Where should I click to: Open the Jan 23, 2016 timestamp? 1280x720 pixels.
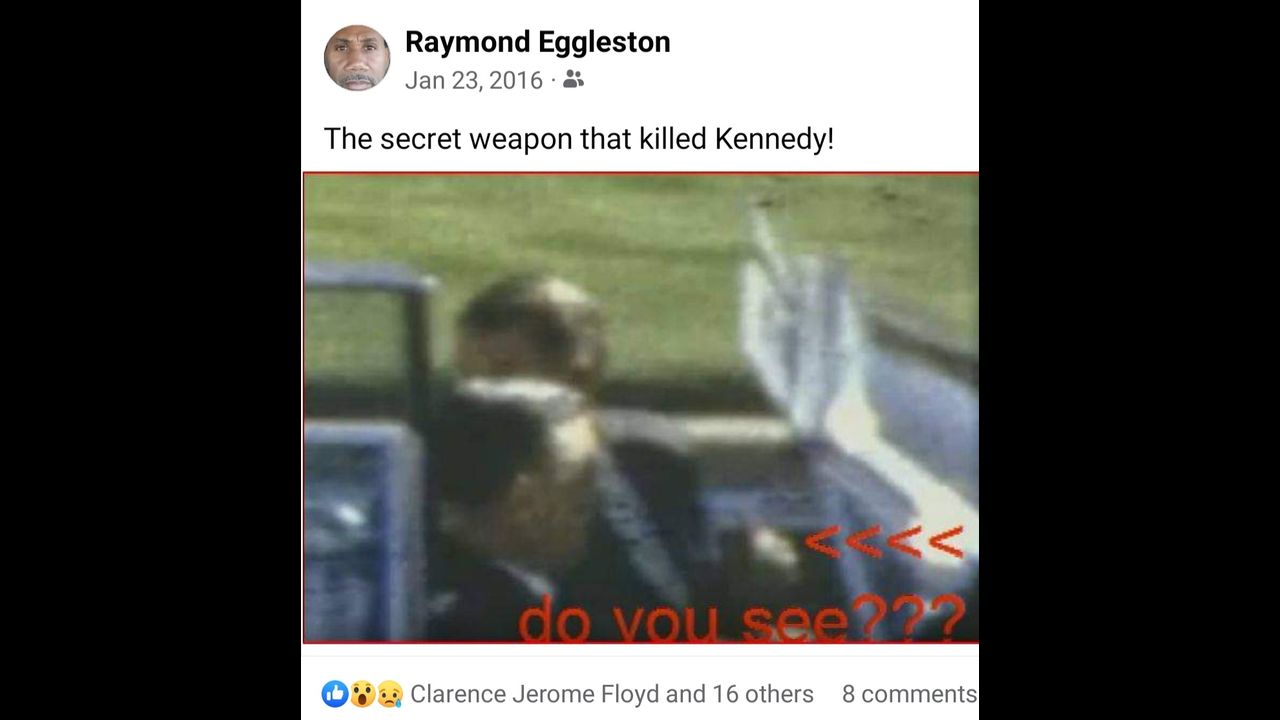pyautogui.click(x=474, y=80)
